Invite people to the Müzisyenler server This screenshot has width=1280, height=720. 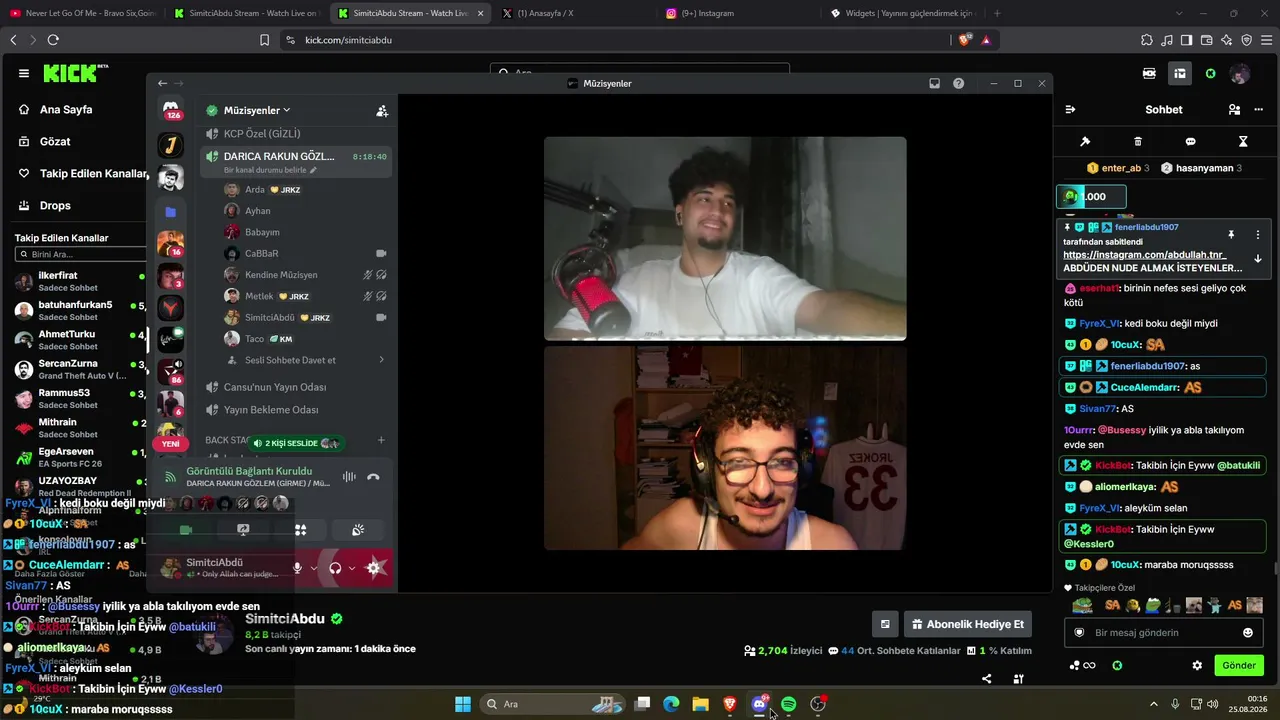pos(382,111)
